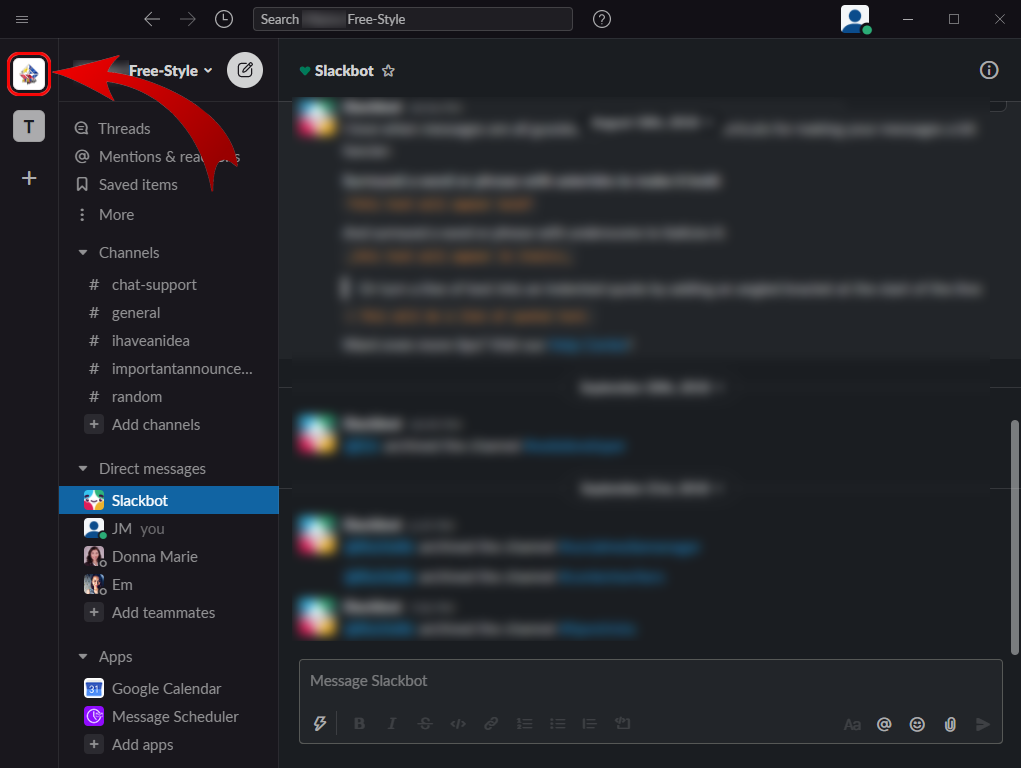Click Add channels

(x=156, y=425)
